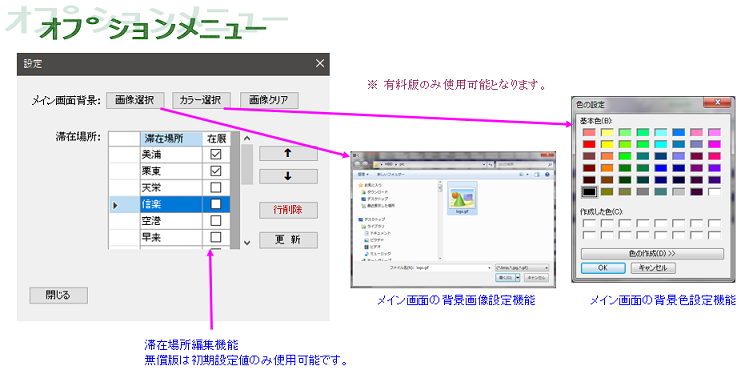The height and width of the screenshot is (370, 741).
Task: Select the bright yellow basic color swatch
Action: click(607, 144)
